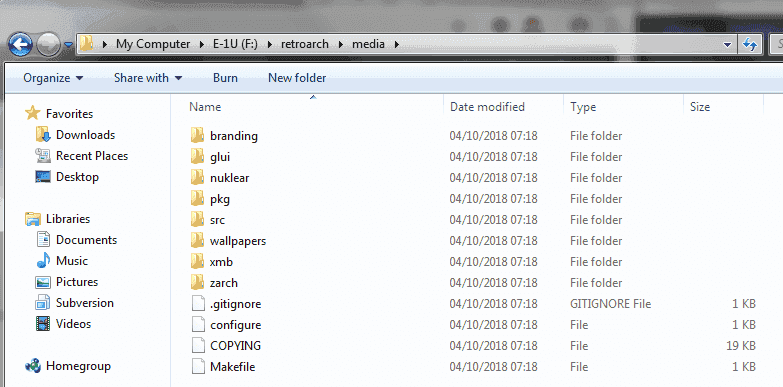Refresh the media folder view

(x=749, y=44)
